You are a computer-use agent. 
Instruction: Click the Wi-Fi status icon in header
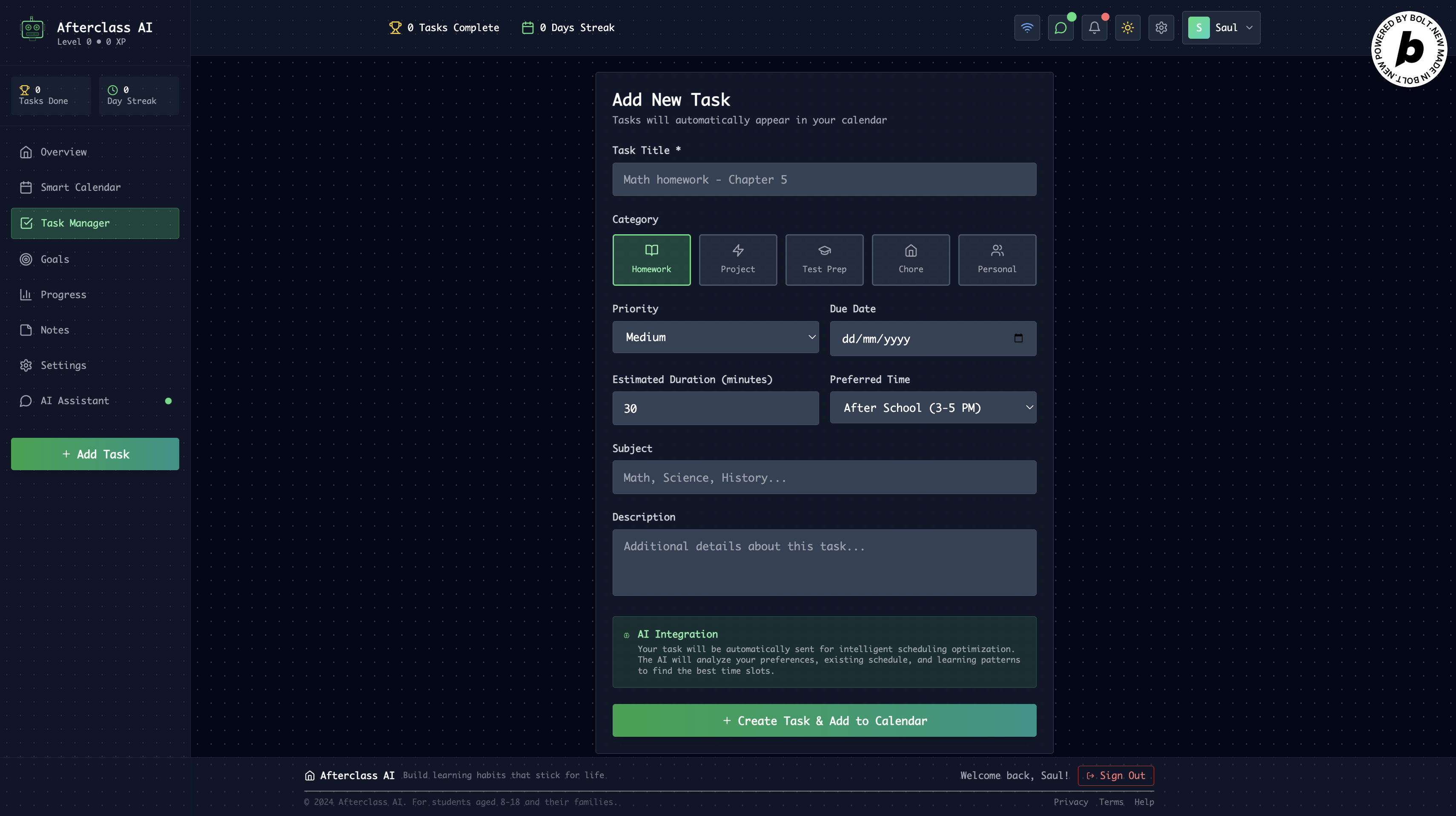(1026, 28)
